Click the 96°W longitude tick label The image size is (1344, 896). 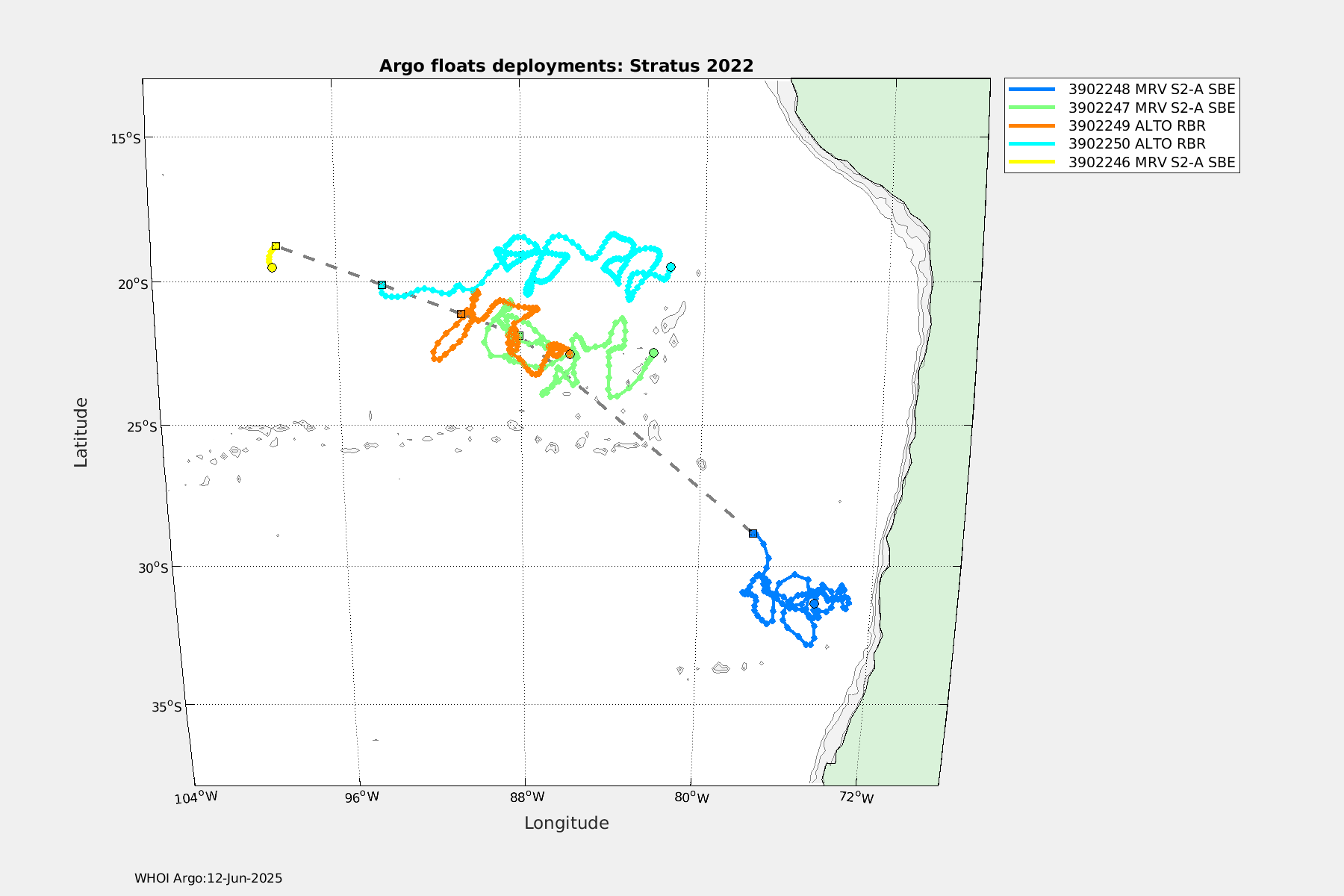click(363, 797)
